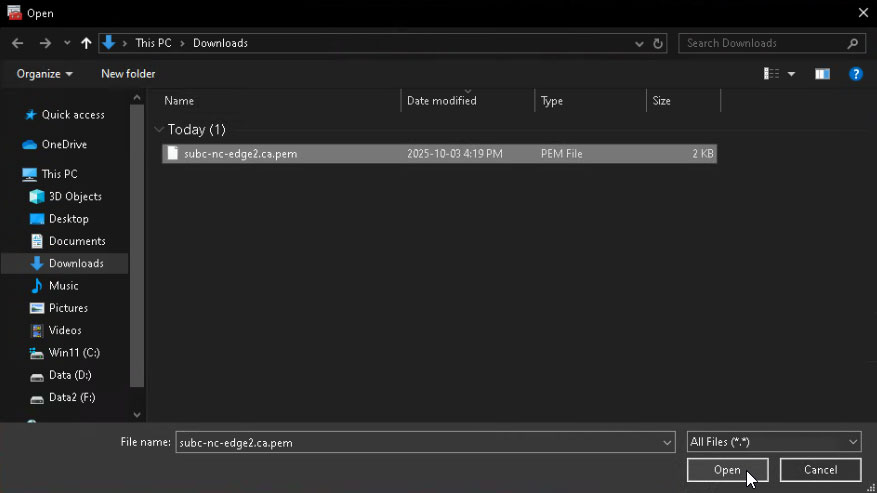The height and width of the screenshot is (493, 877).
Task: Click the Search Downloads field
Action: click(763, 43)
